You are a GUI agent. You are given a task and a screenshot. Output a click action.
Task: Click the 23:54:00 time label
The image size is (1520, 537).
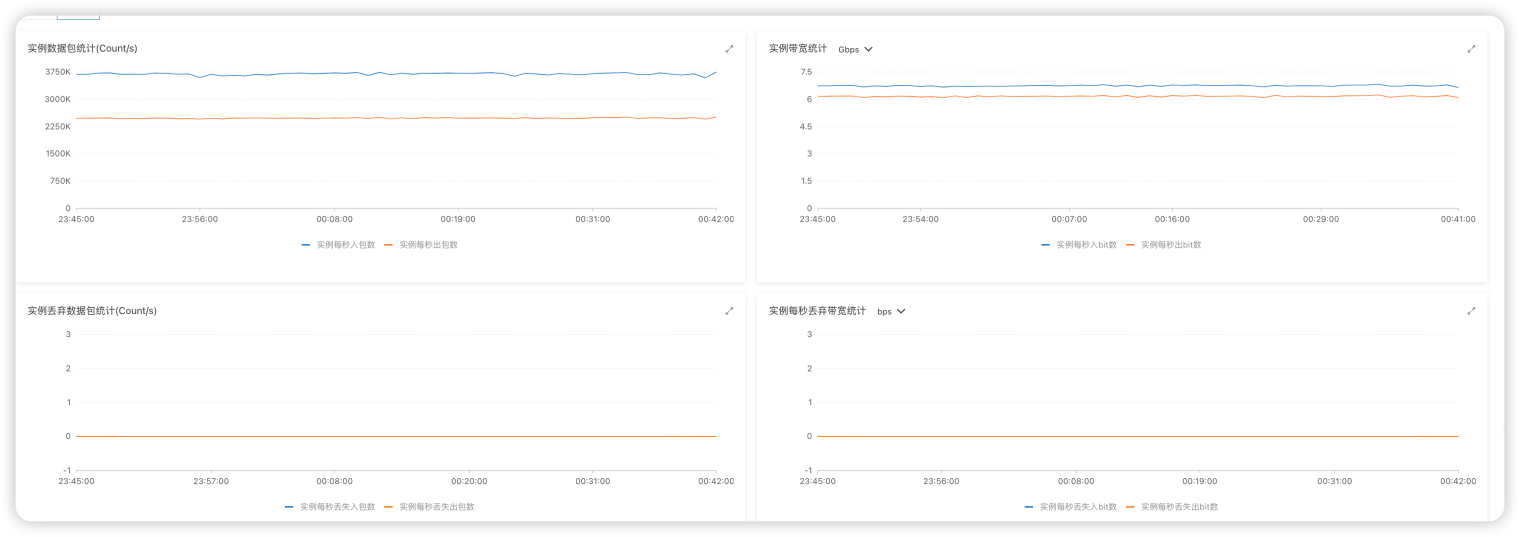[x=920, y=219]
